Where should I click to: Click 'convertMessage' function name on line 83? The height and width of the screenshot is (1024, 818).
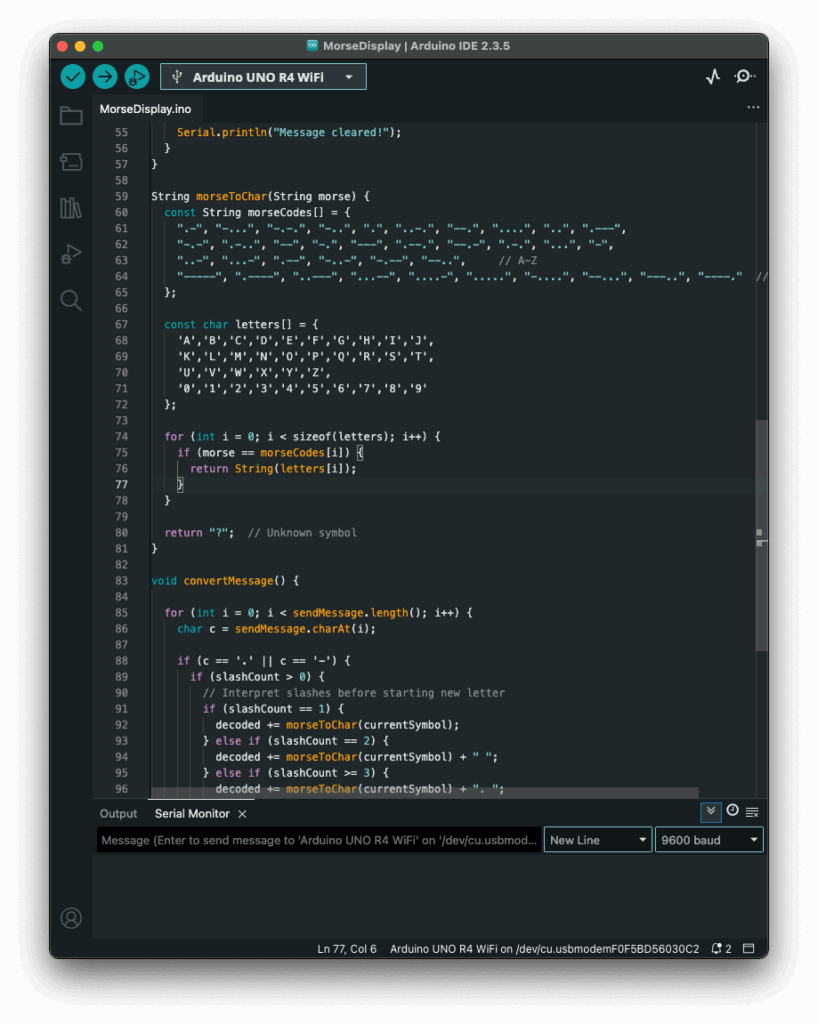(228, 581)
